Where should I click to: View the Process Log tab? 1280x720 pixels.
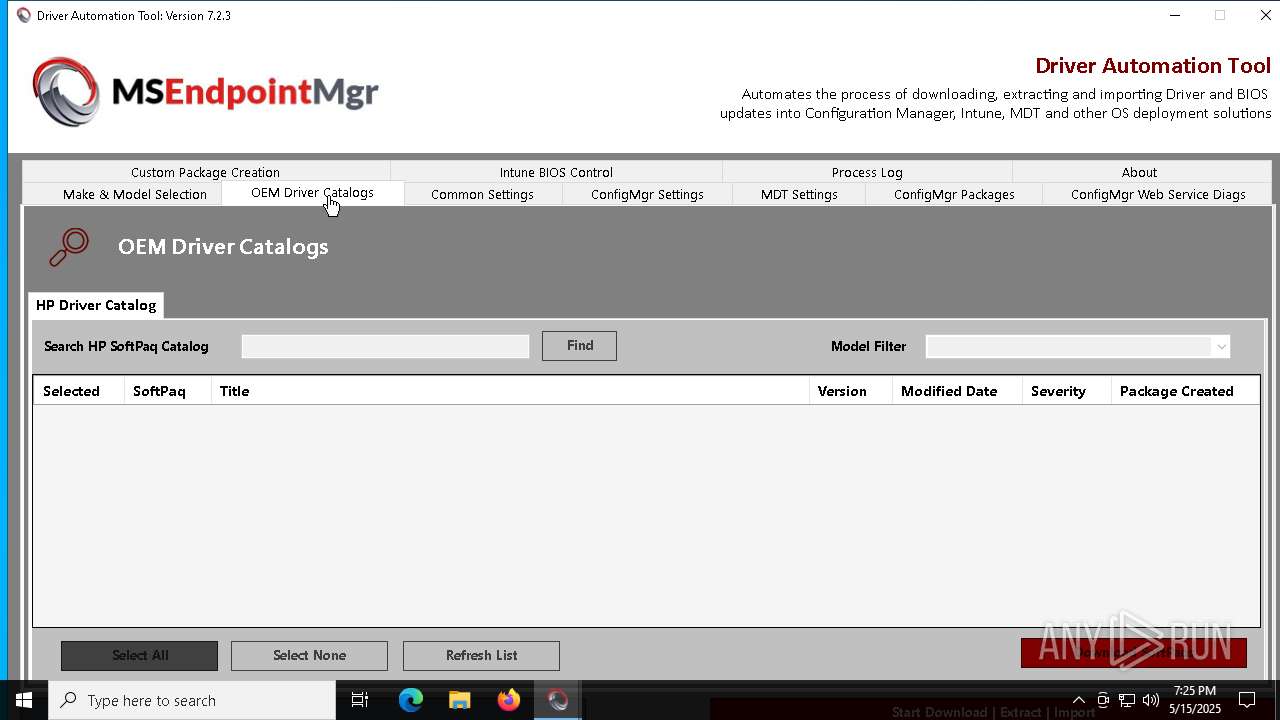[867, 172]
